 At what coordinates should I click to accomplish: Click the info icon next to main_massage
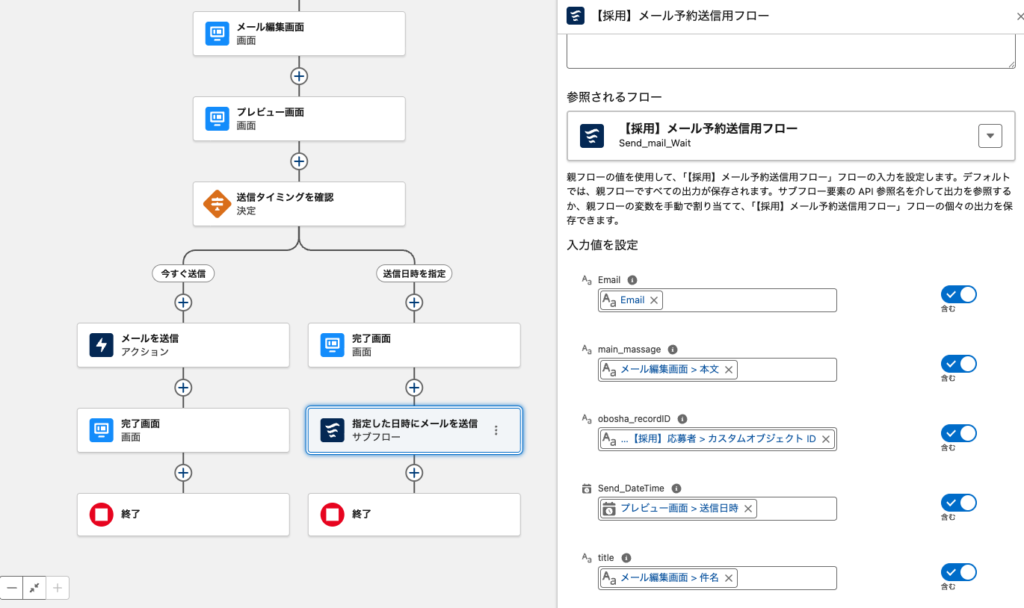(x=672, y=350)
